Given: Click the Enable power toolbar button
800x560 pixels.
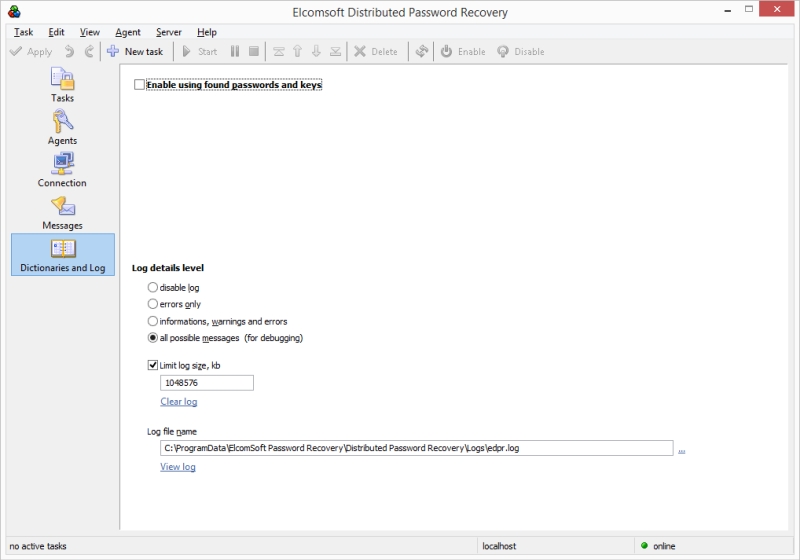Looking at the screenshot, I should [x=463, y=52].
